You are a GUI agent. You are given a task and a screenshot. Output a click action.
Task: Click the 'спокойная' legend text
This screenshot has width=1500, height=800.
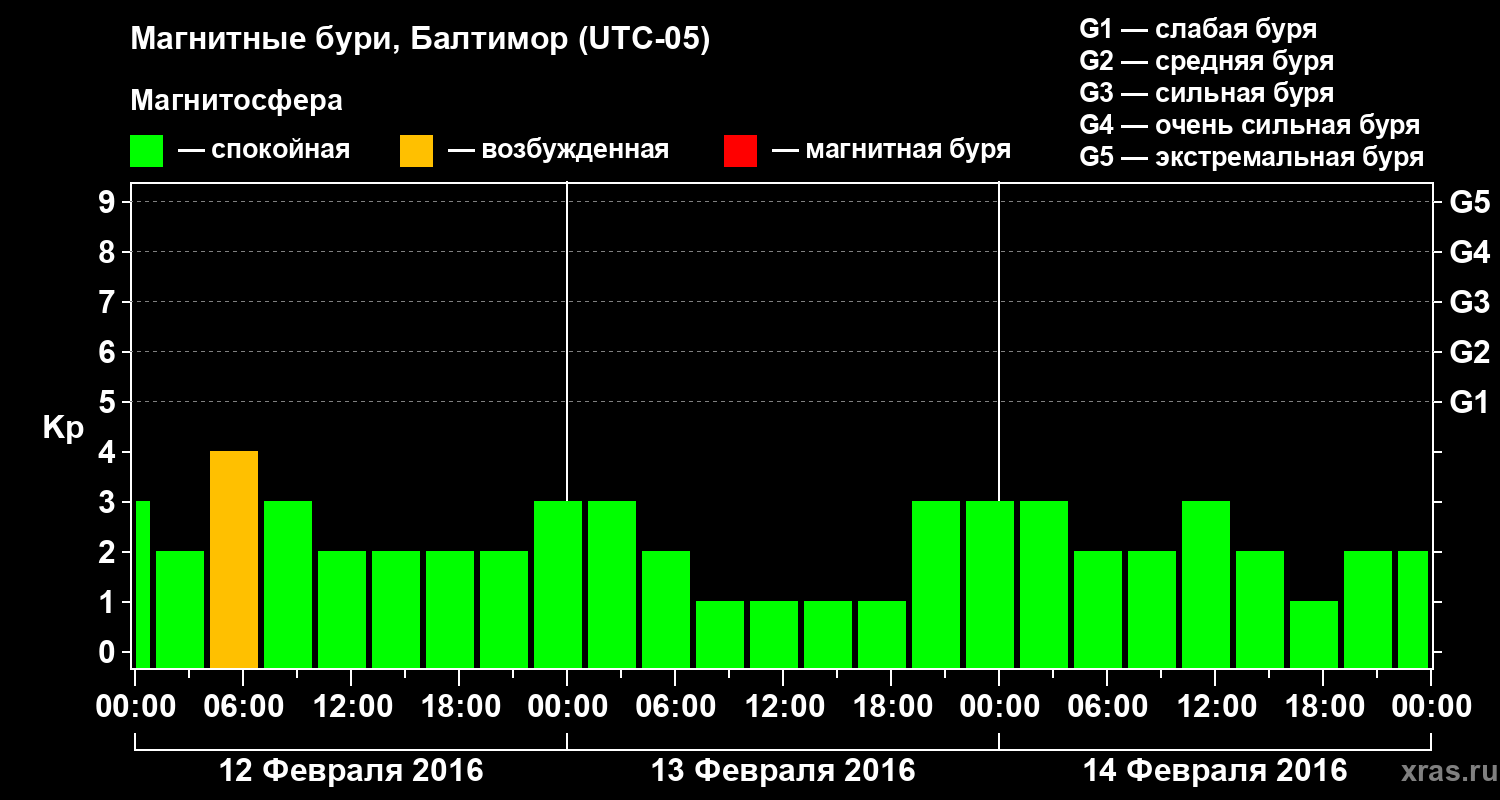tap(280, 151)
